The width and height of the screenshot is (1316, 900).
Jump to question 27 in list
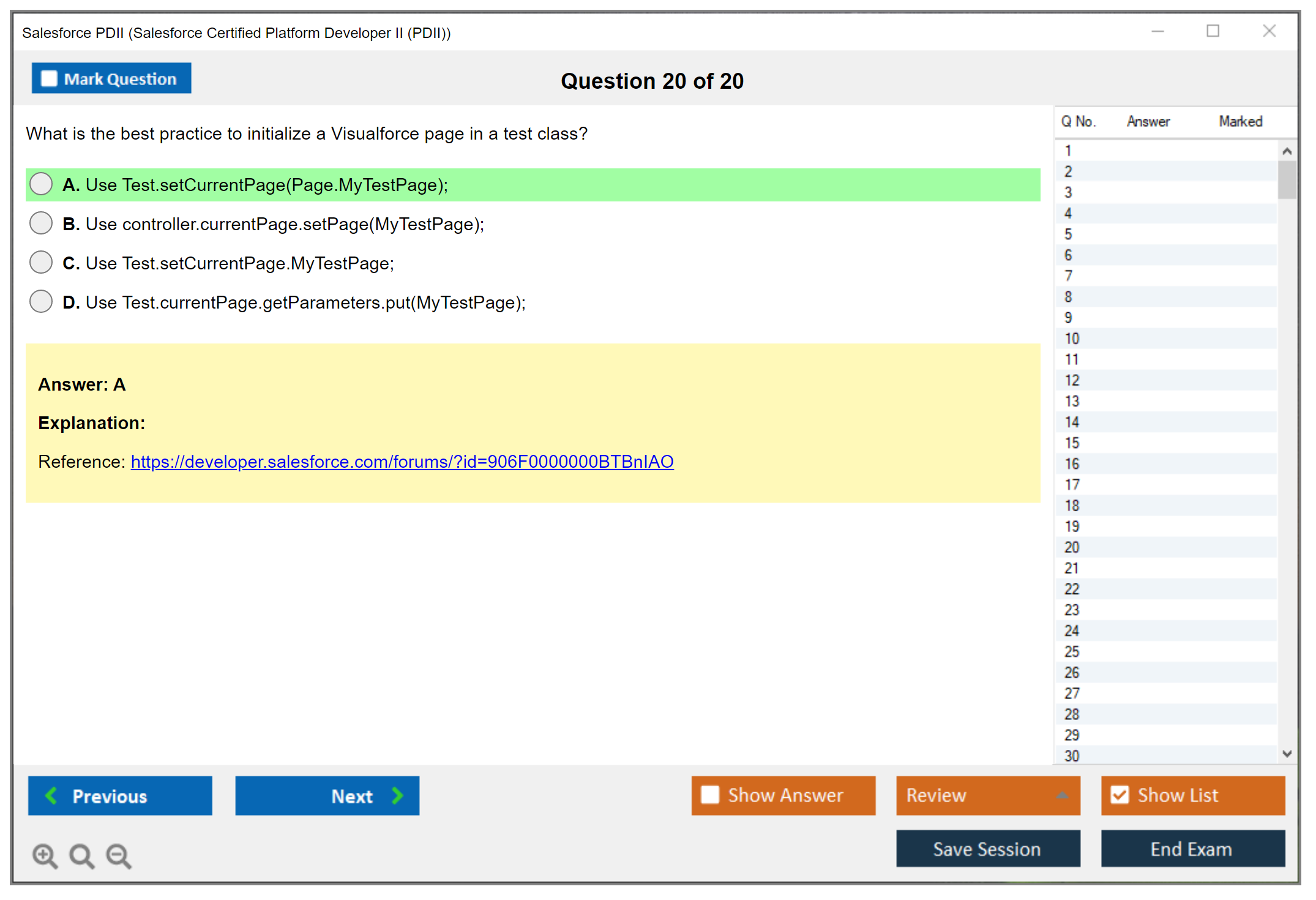tap(1072, 693)
